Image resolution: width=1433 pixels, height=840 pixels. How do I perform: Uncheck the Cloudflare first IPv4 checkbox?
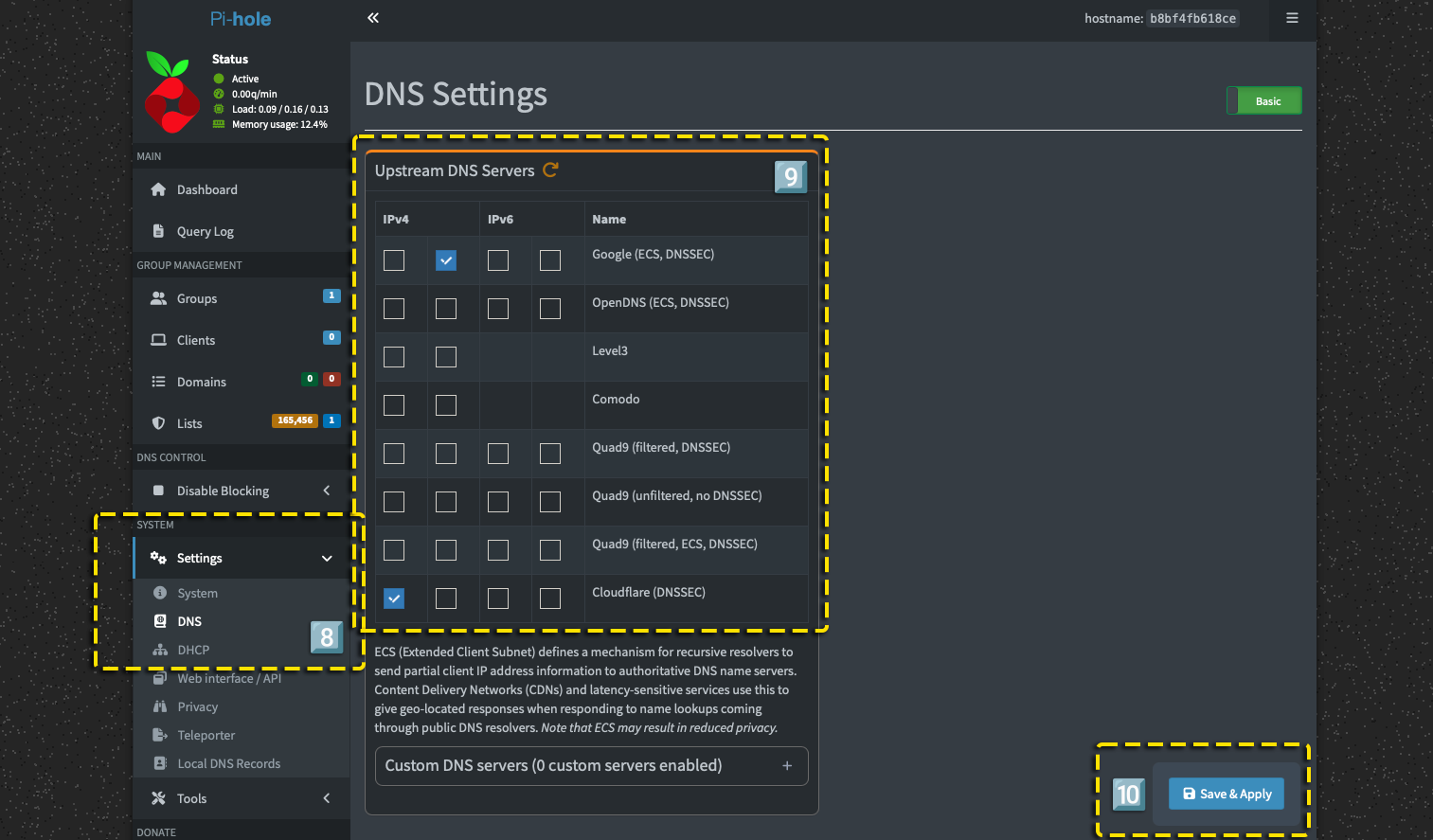(x=394, y=599)
